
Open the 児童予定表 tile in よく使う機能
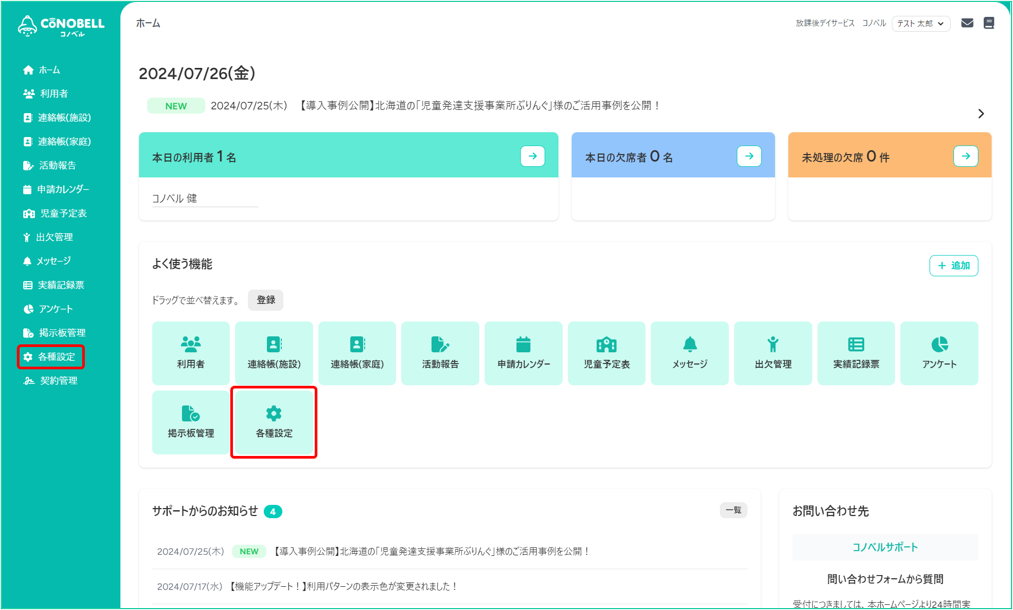[x=607, y=353]
